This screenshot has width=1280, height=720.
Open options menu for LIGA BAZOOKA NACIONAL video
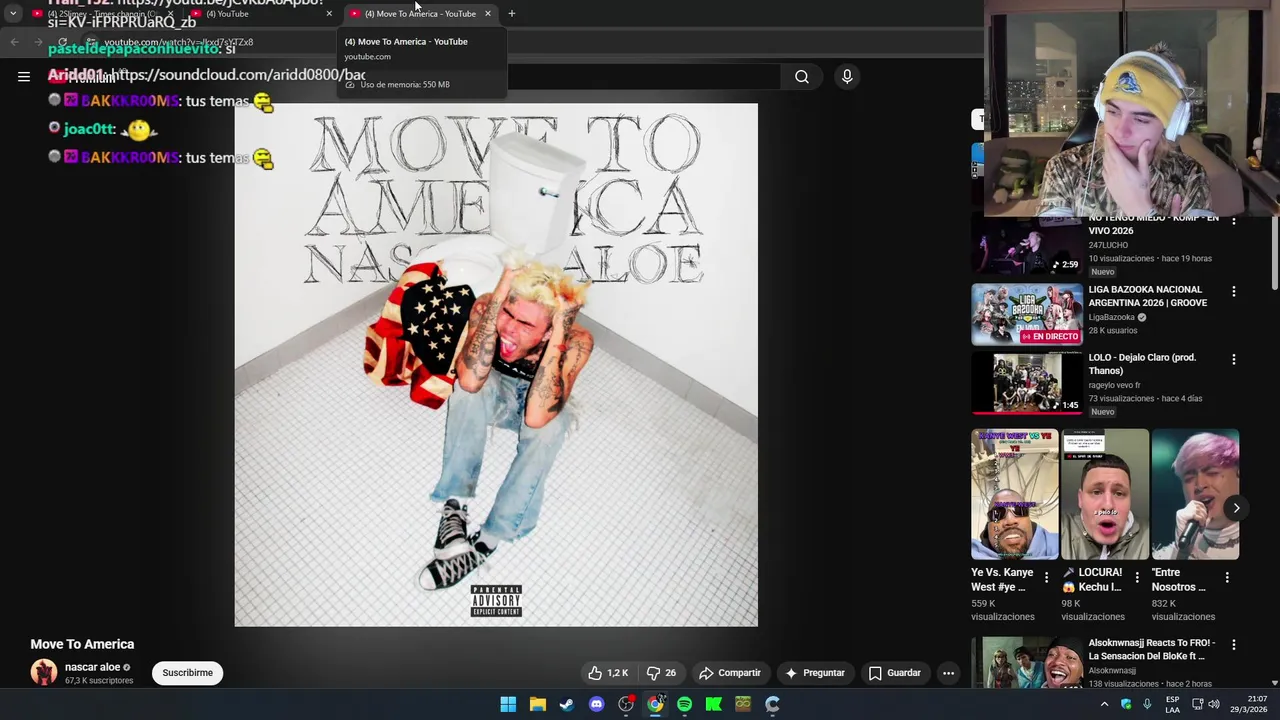(x=1234, y=291)
